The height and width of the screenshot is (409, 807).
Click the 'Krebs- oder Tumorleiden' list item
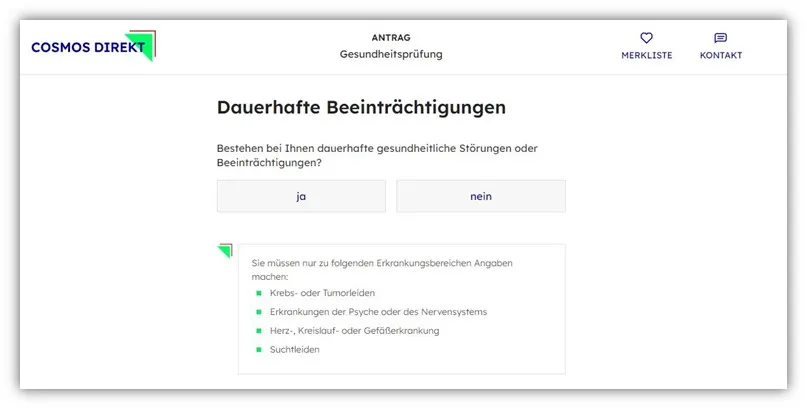pyautogui.click(x=322, y=293)
